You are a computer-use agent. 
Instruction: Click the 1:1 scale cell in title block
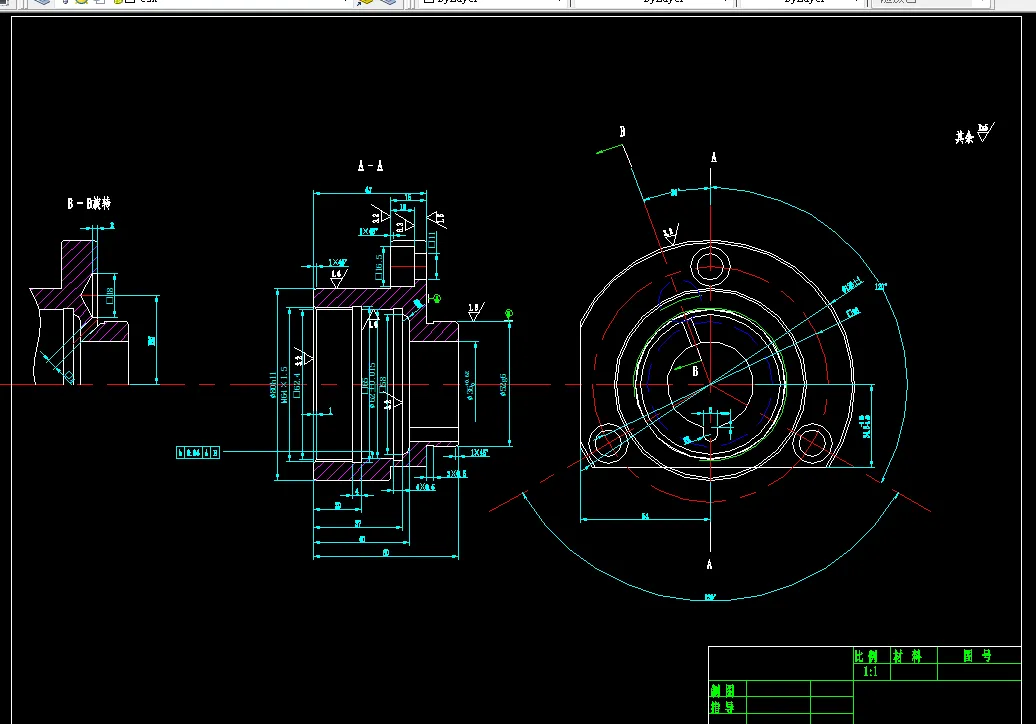[871, 672]
